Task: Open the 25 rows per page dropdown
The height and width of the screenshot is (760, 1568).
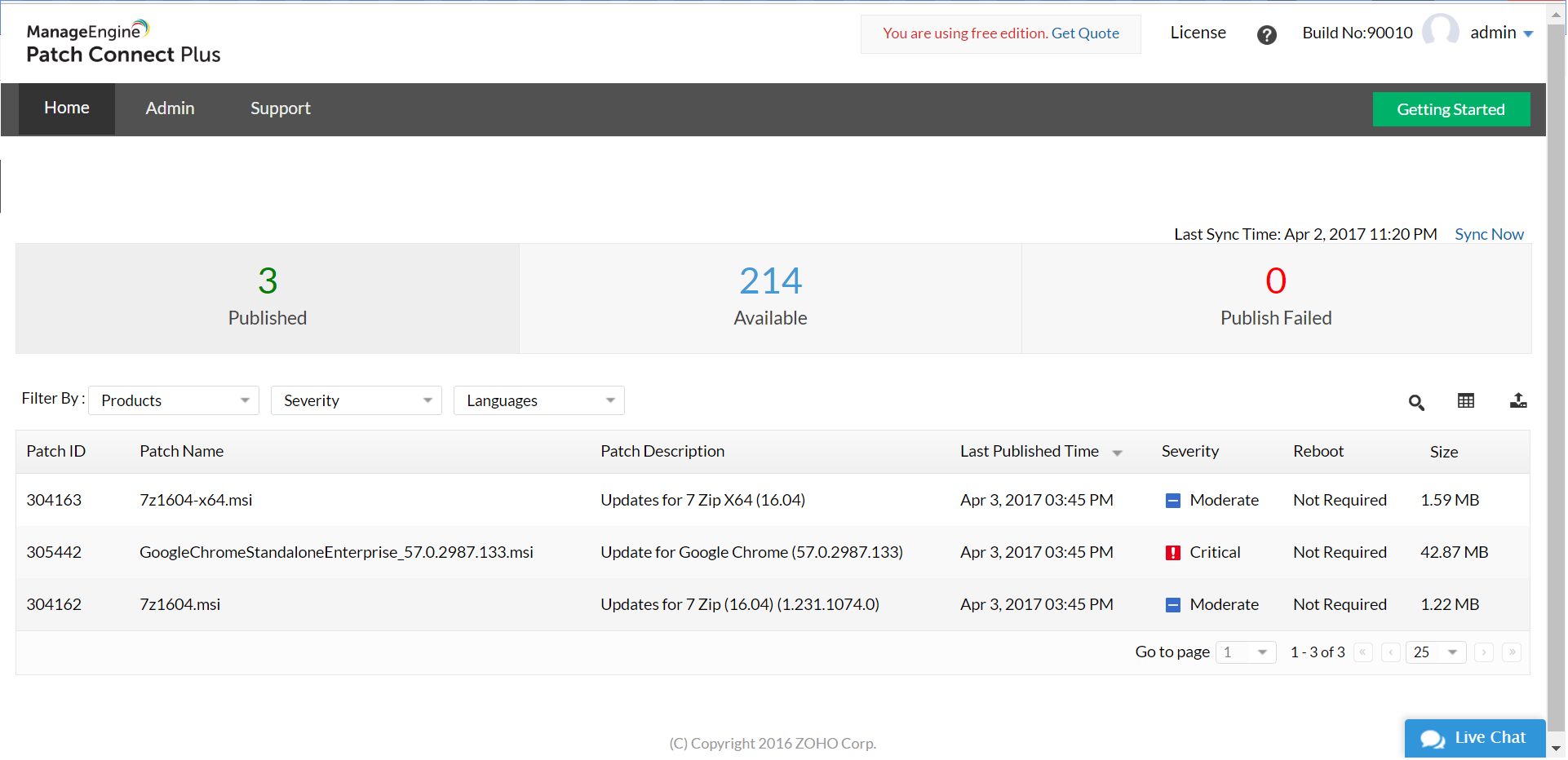Action: click(x=1437, y=653)
